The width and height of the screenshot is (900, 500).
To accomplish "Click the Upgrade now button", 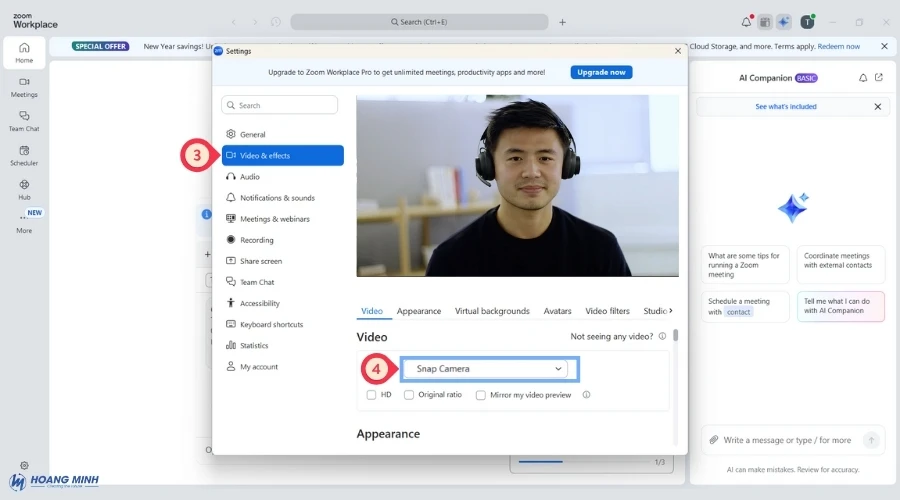I will click(x=601, y=72).
